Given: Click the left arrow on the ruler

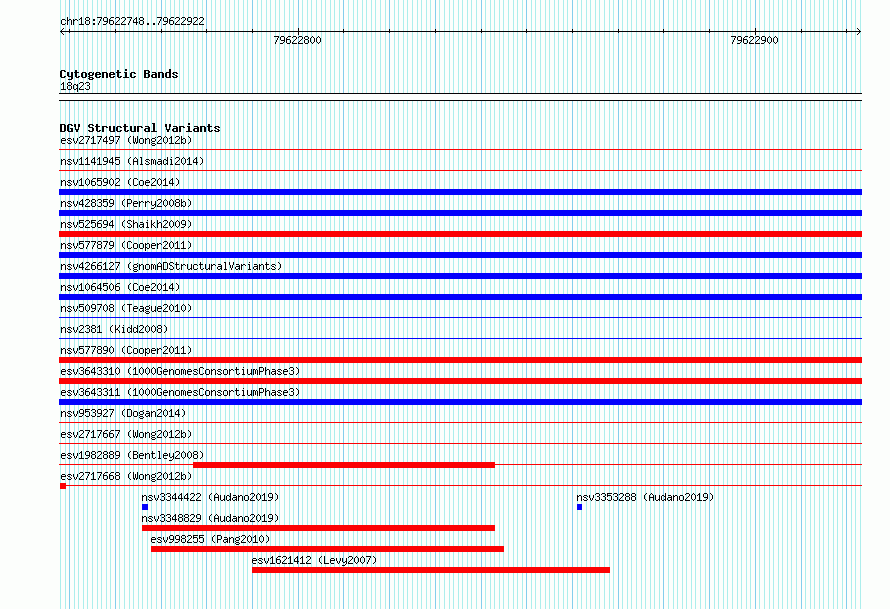Looking at the screenshot, I should click(64, 31).
